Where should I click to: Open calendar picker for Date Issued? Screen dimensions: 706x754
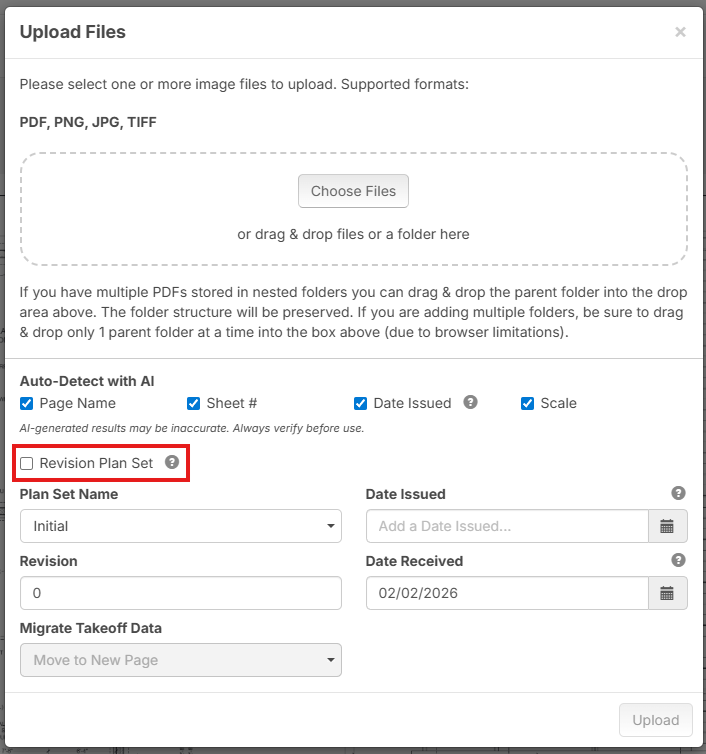[x=667, y=526]
